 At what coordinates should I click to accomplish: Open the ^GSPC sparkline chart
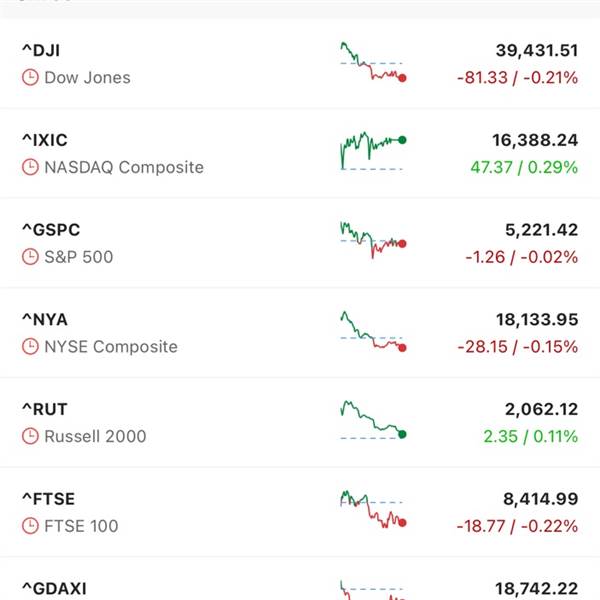373,240
